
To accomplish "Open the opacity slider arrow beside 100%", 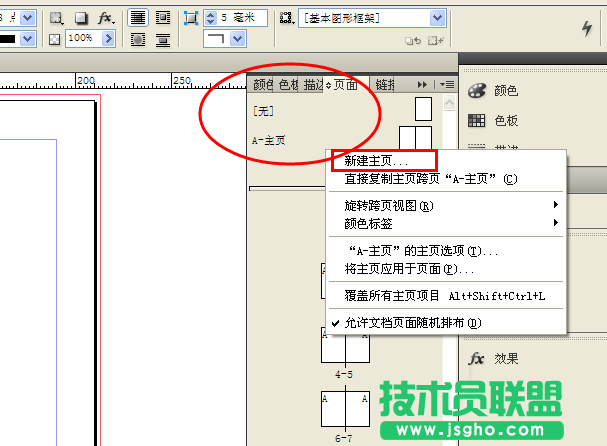I will (109, 38).
